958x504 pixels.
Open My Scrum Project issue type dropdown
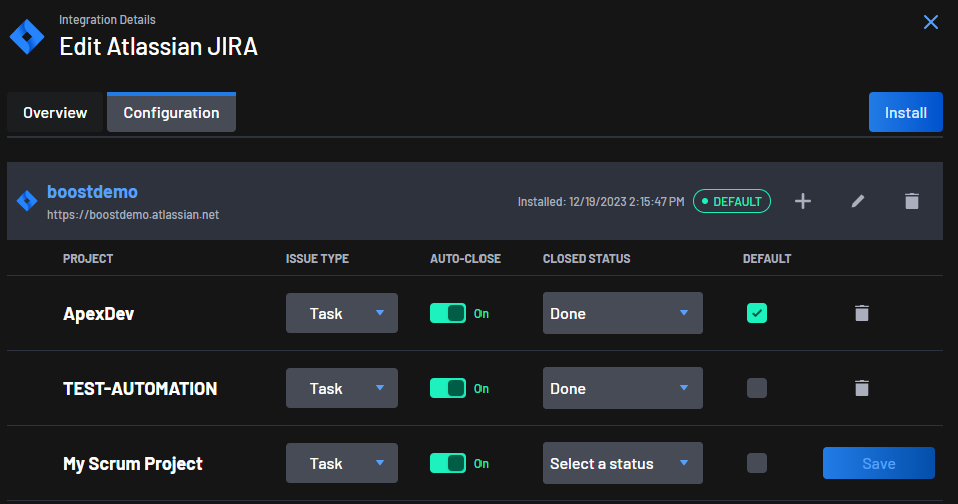tap(342, 463)
